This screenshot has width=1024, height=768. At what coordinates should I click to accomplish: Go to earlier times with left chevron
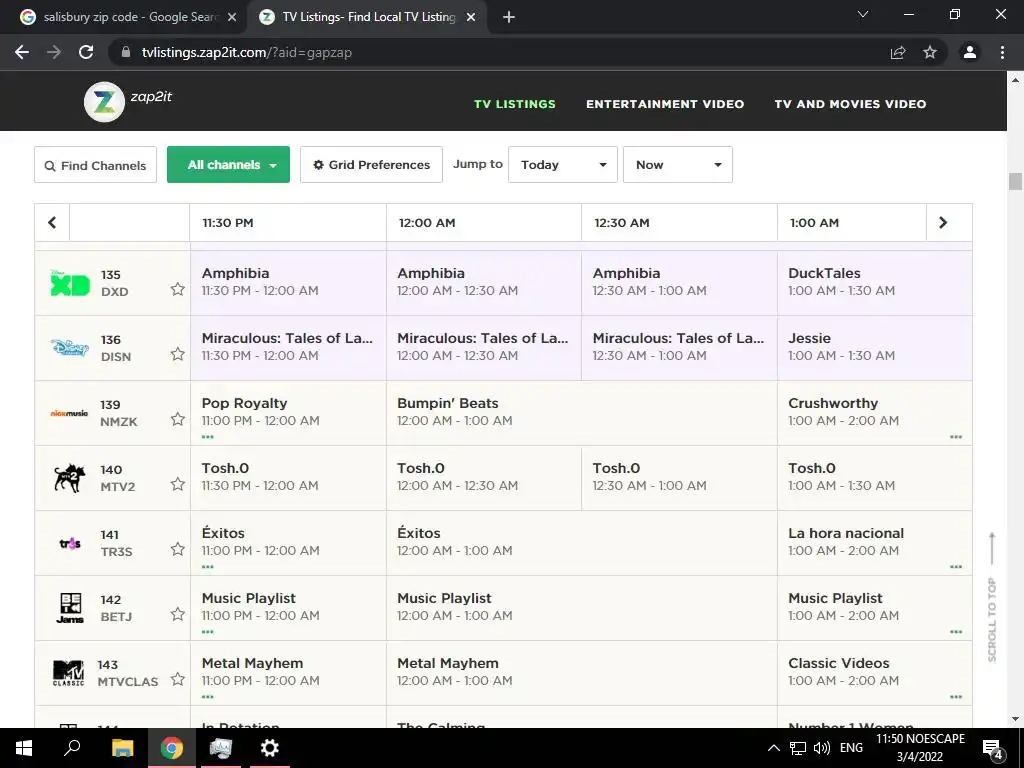click(x=52, y=223)
